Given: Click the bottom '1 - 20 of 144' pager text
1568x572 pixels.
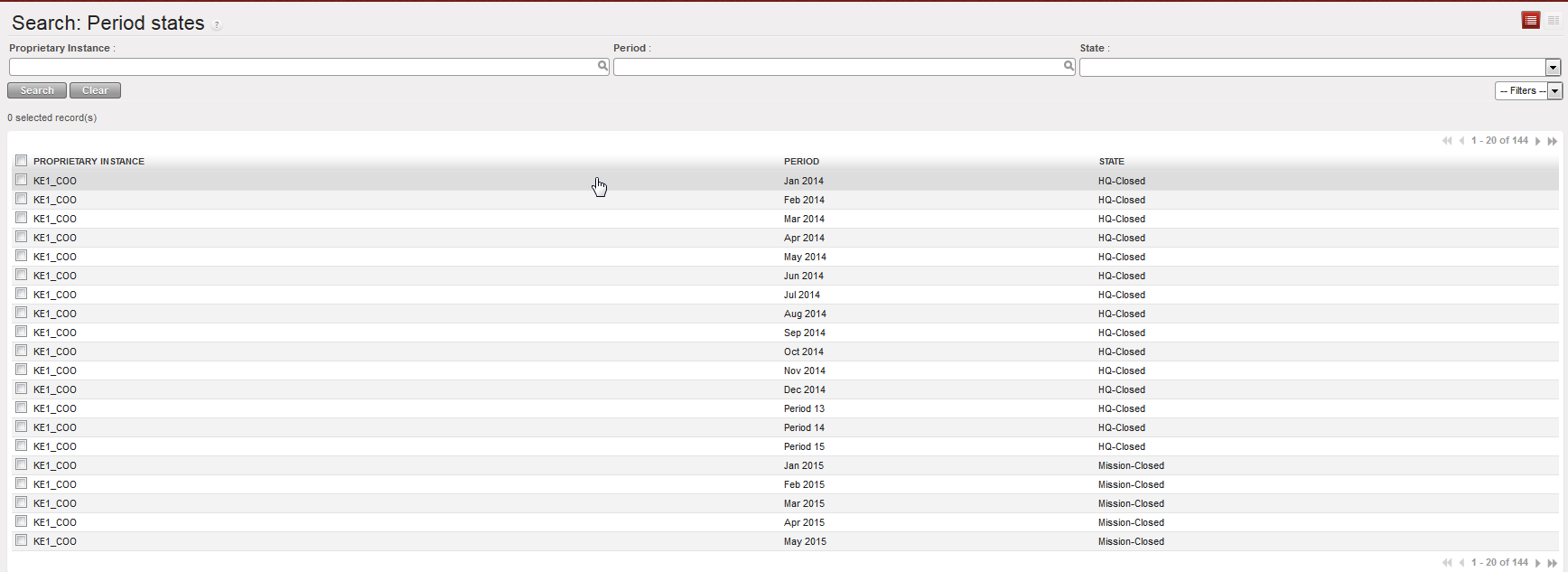Looking at the screenshot, I should click(1499, 562).
